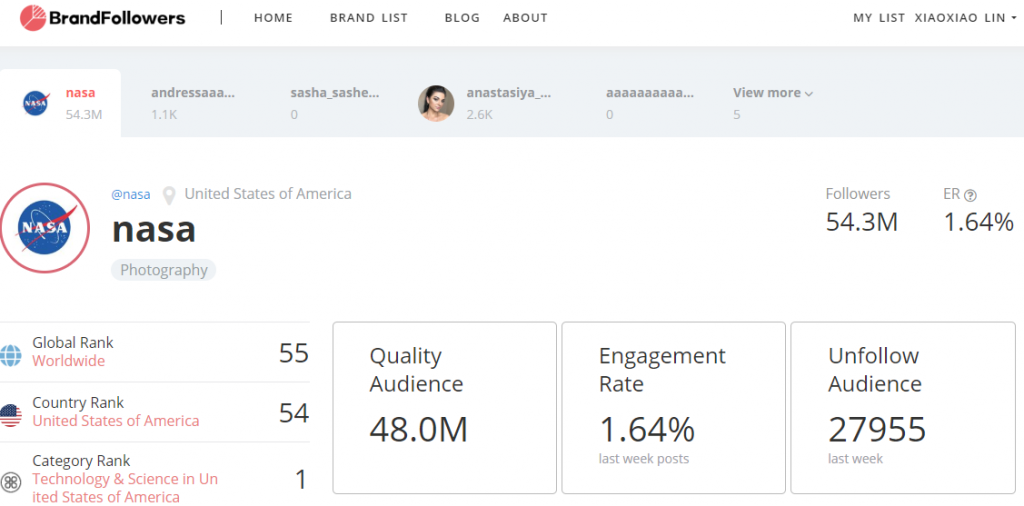Screen dimensions: 1024x506
Task: Click the Followers 54.3M value
Action: [x=861, y=223]
